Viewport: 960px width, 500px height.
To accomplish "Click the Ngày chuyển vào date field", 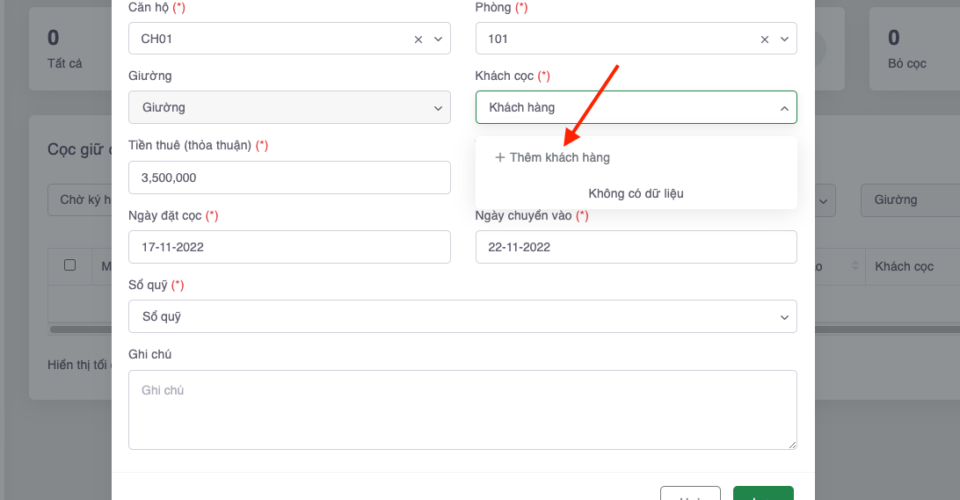I will [x=636, y=247].
